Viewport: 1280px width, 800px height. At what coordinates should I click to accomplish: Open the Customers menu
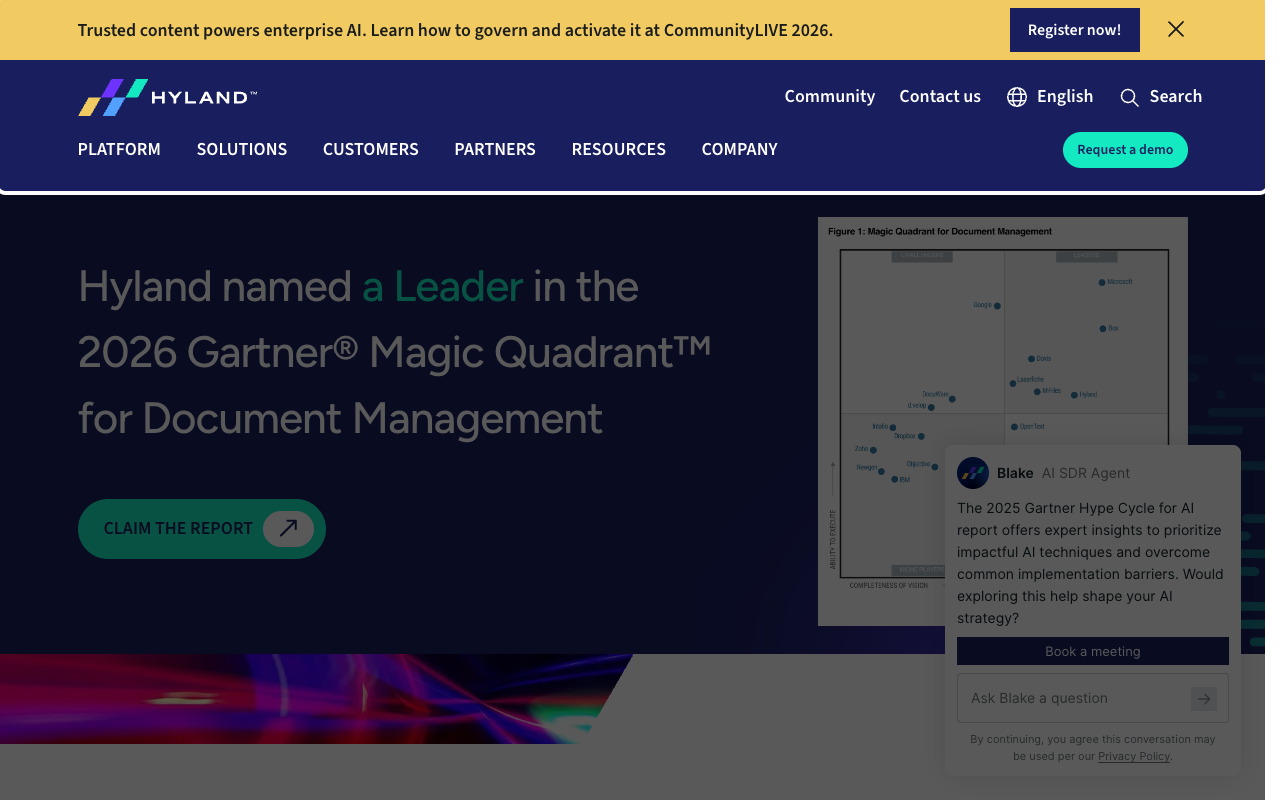(x=371, y=149)
